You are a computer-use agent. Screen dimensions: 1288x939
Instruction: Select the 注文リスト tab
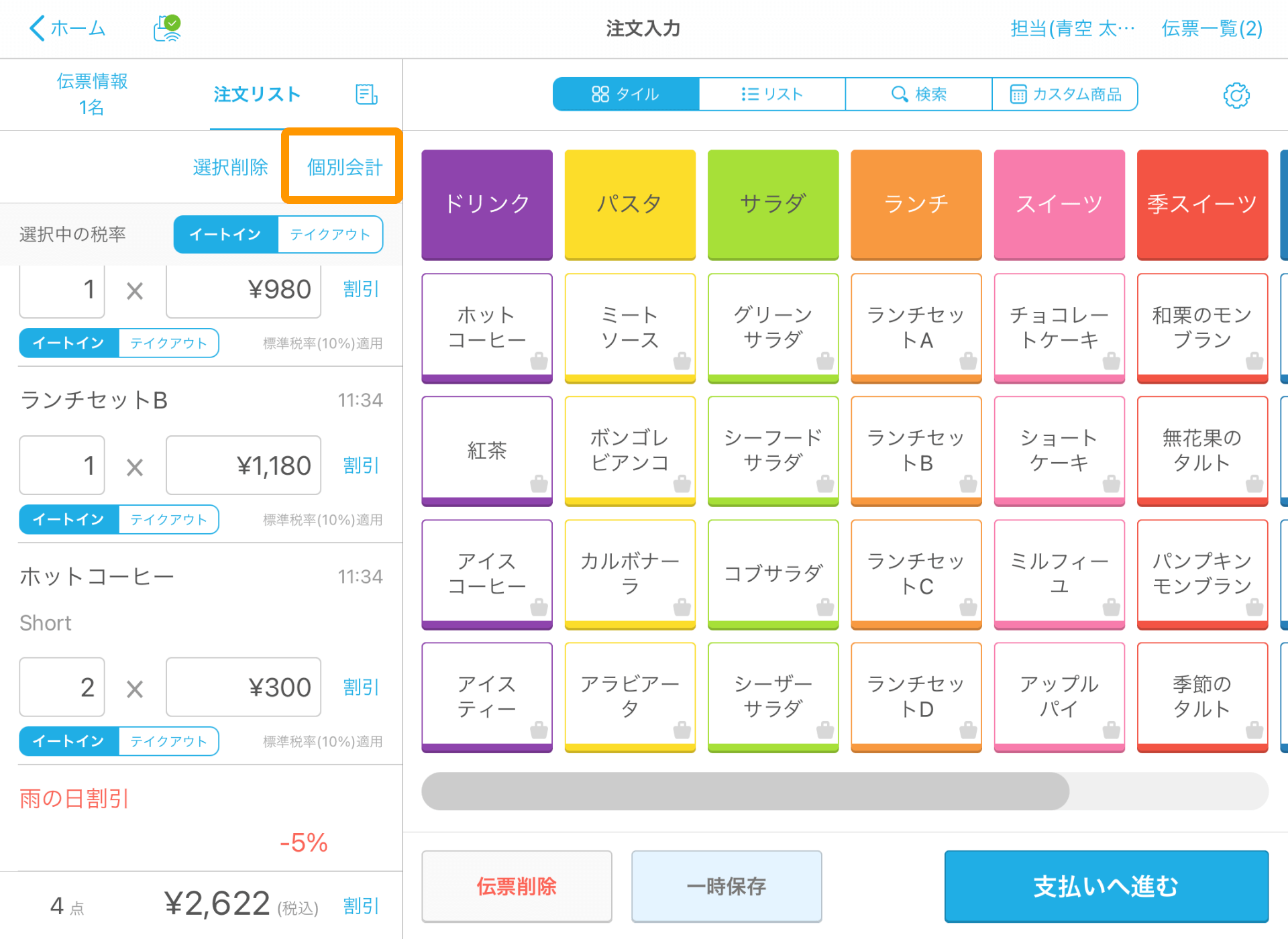click(257, 94)
